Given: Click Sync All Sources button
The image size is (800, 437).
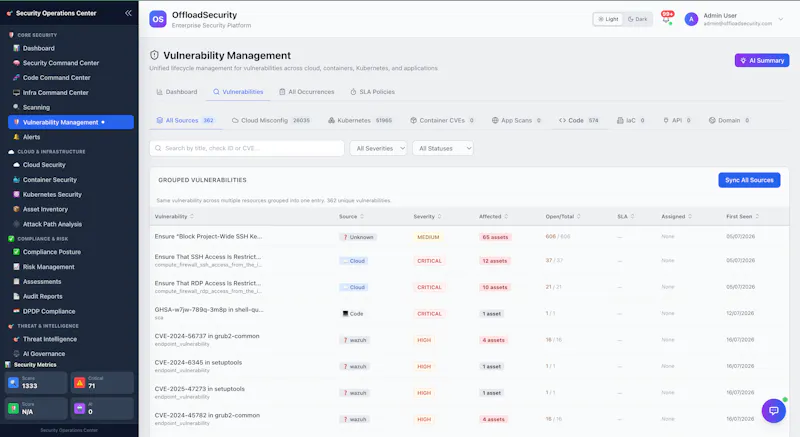Looking at the screenshot, I should (x=749, y=180).
